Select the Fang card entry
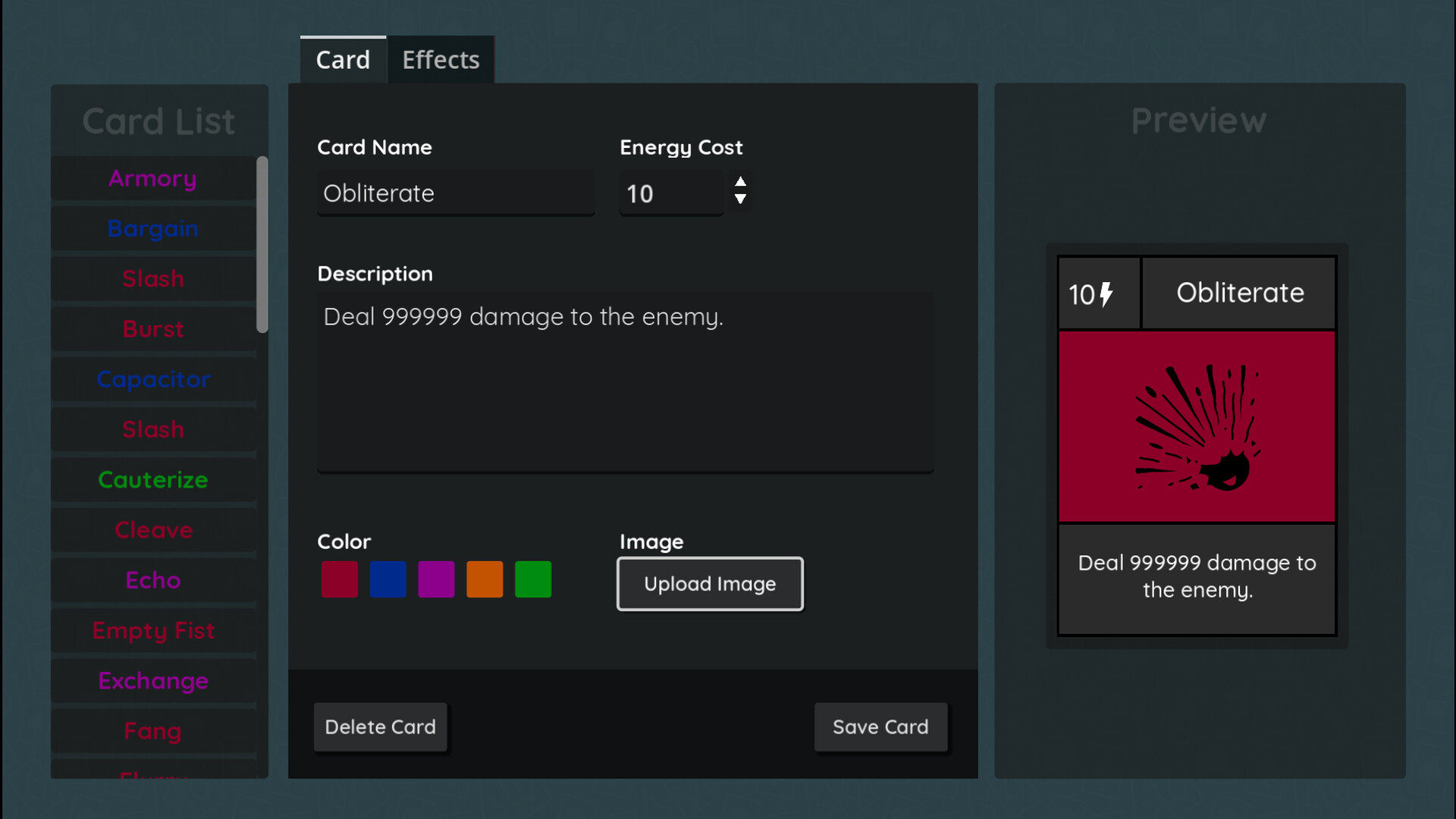This screenshot has width=1456, height=819. tap(152, 730)
